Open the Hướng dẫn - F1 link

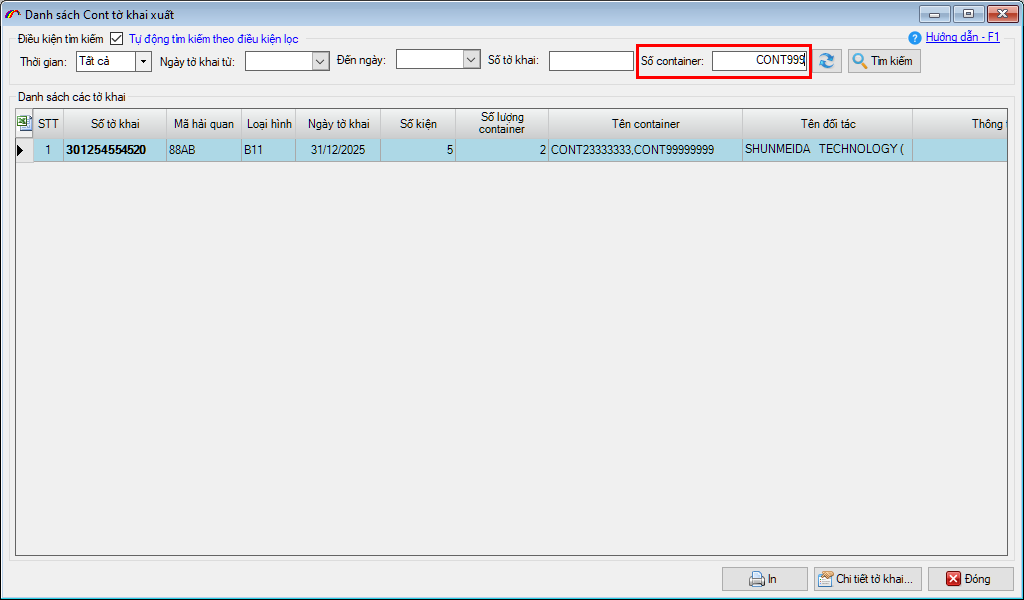pyautogui.click(x=962, y=37)
